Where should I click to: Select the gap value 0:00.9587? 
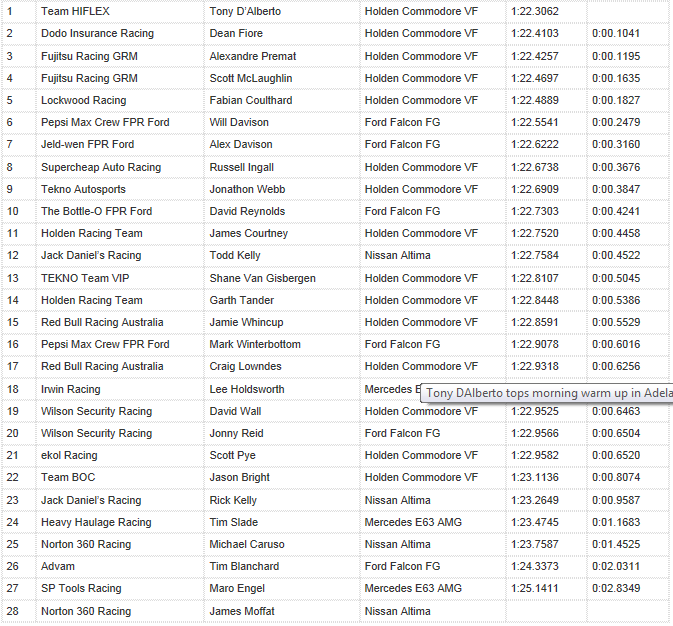coord(616,501)
